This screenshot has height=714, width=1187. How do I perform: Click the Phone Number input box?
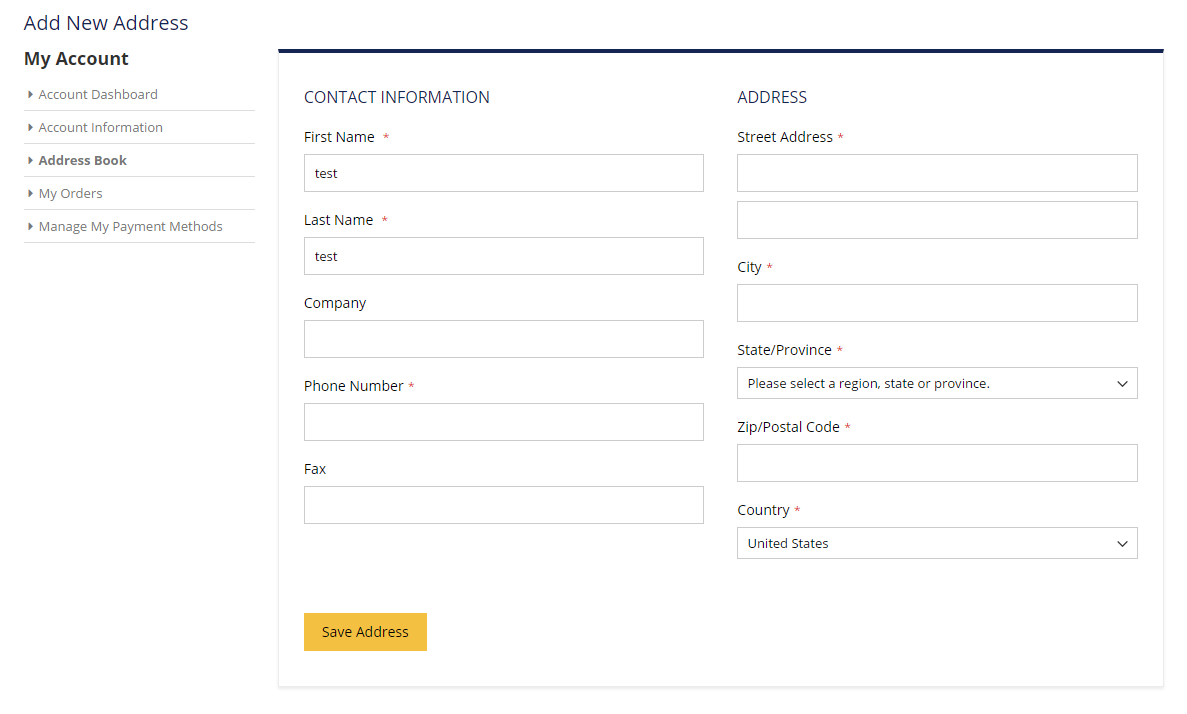pyautogui.click(x=503, y=422)
